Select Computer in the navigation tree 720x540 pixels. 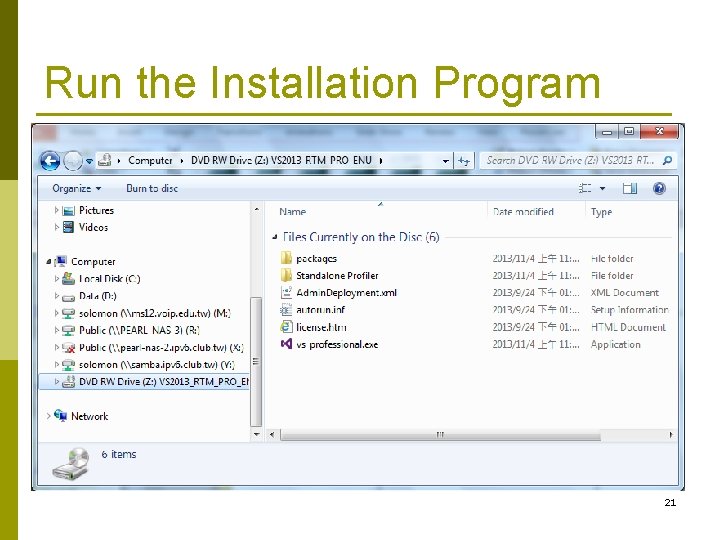tap(93, 262)
